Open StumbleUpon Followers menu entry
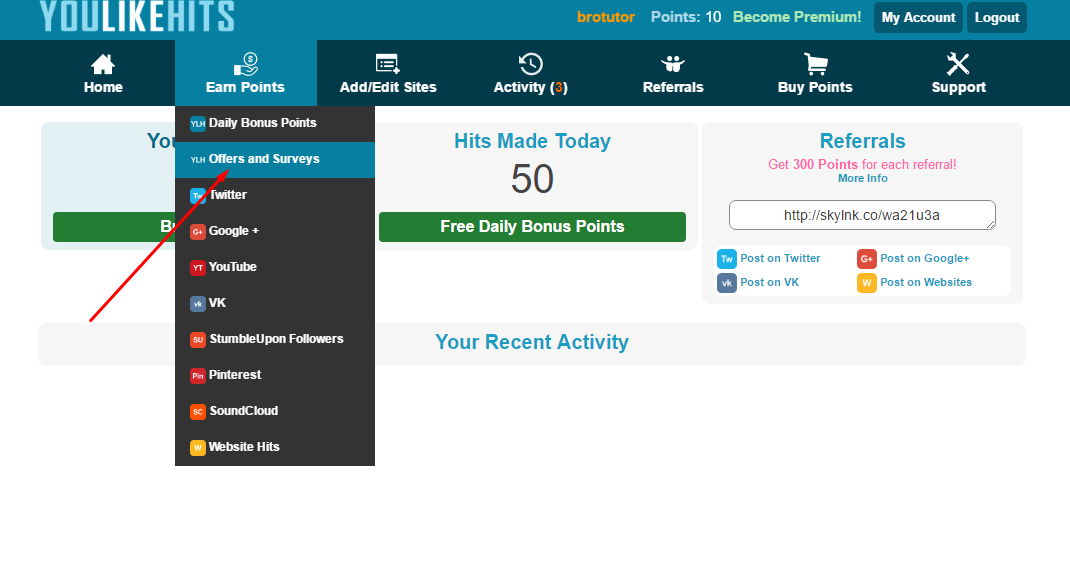This screenshot has width=1070, height=561. [275, 339]
